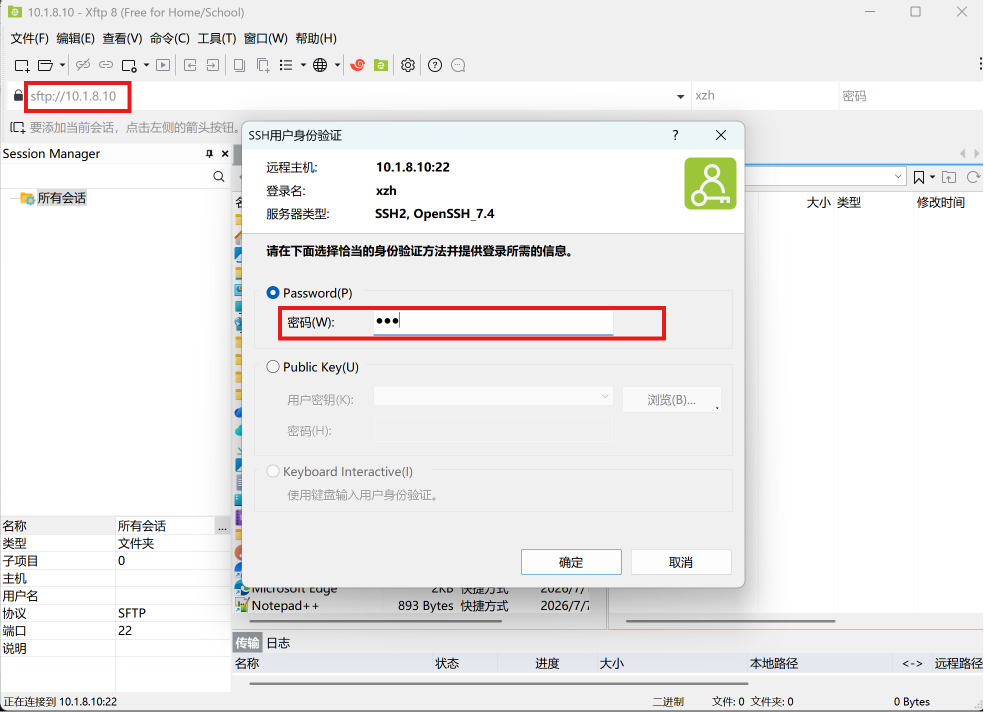984x712 pixels.
Task: Click the transfer-right arrow toolbar icon
Action: (x=213, y=65)
